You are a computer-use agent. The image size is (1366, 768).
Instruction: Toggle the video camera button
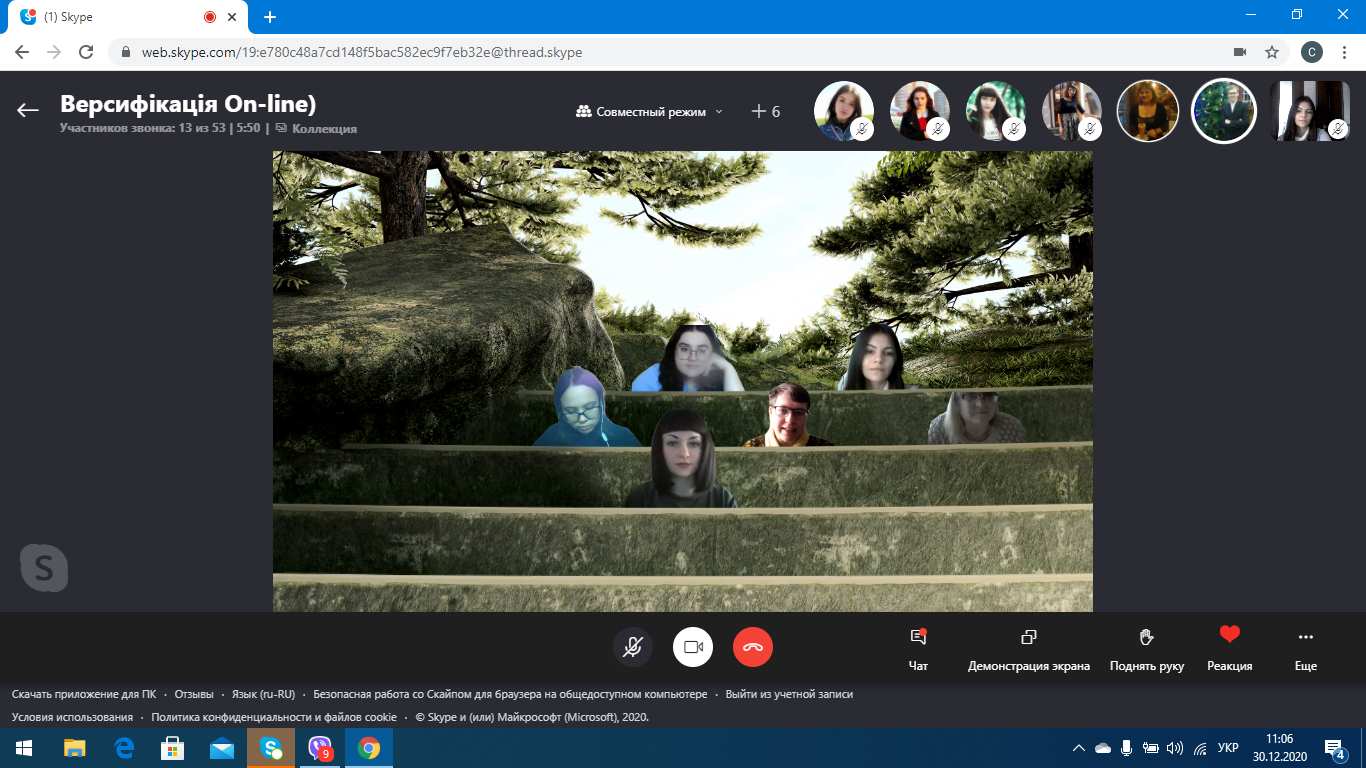693,647
